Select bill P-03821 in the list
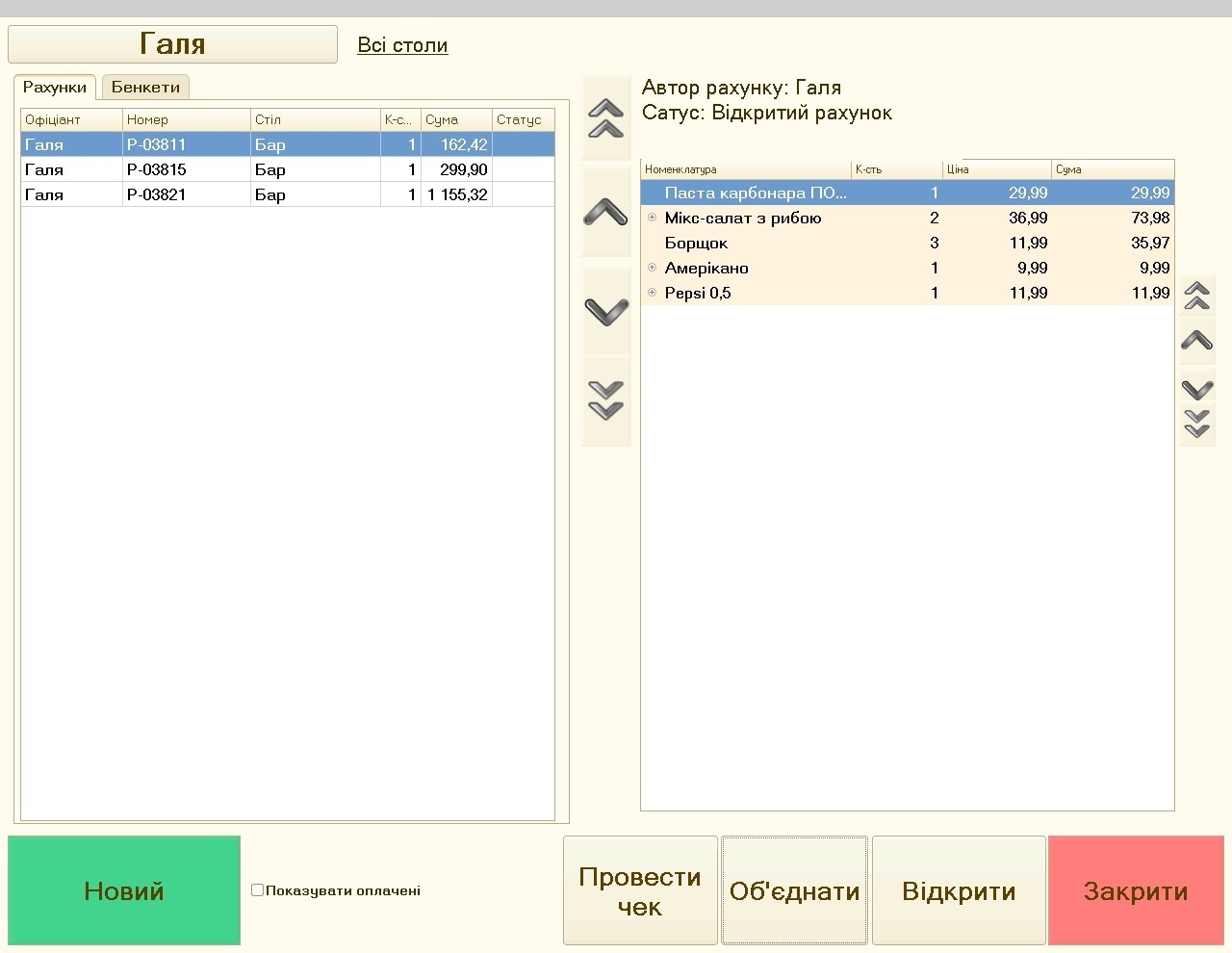This screenshot has height=953, width=1232. click(156, 194)
